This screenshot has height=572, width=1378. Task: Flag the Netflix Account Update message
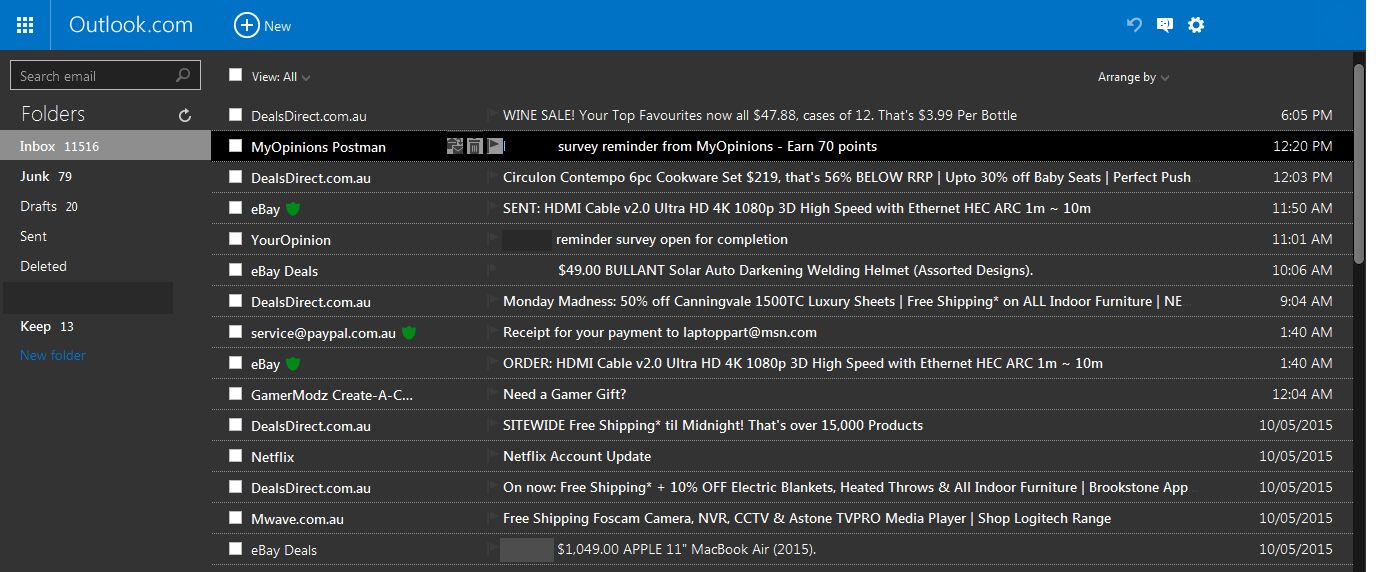click(x=492, y=456)
